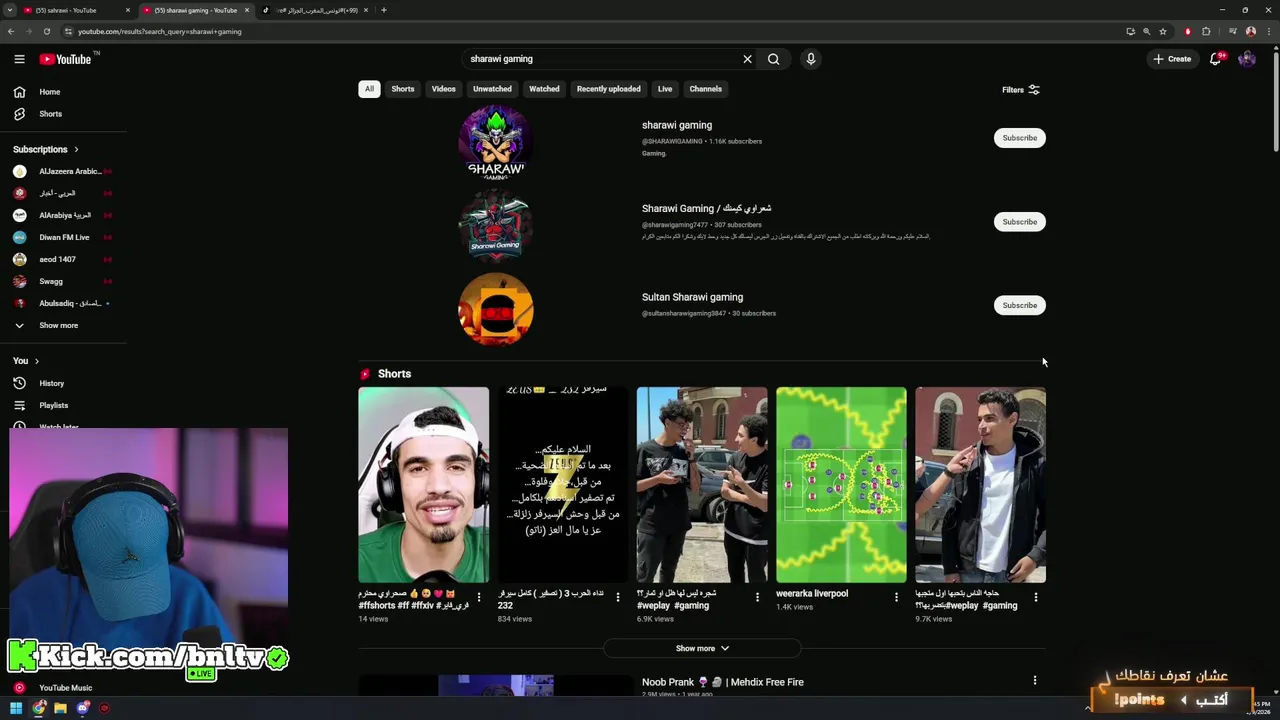Open more options for 834 views short

618,597
